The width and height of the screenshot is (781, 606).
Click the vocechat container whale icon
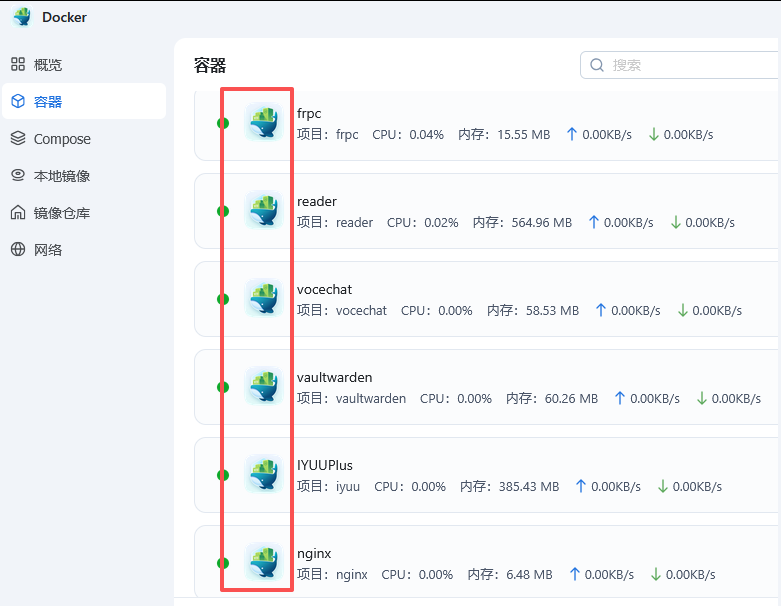264,298
